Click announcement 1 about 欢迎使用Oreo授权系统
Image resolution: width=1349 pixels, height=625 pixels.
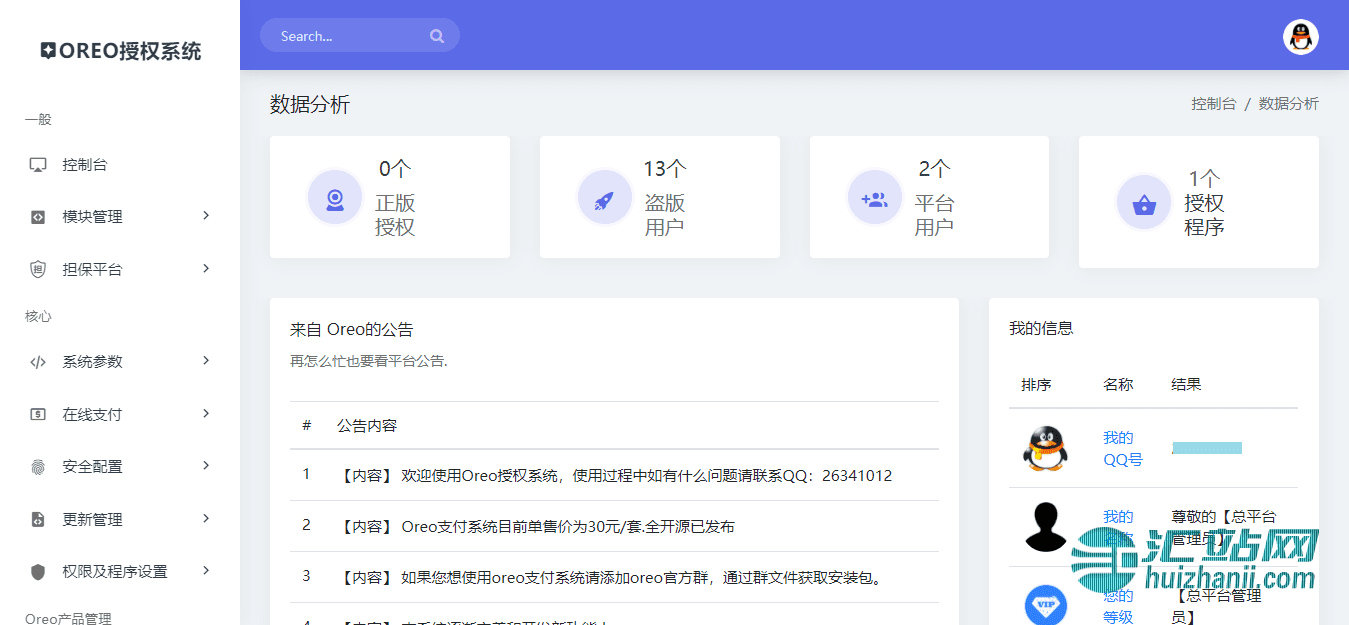click(x=614, y=475)
